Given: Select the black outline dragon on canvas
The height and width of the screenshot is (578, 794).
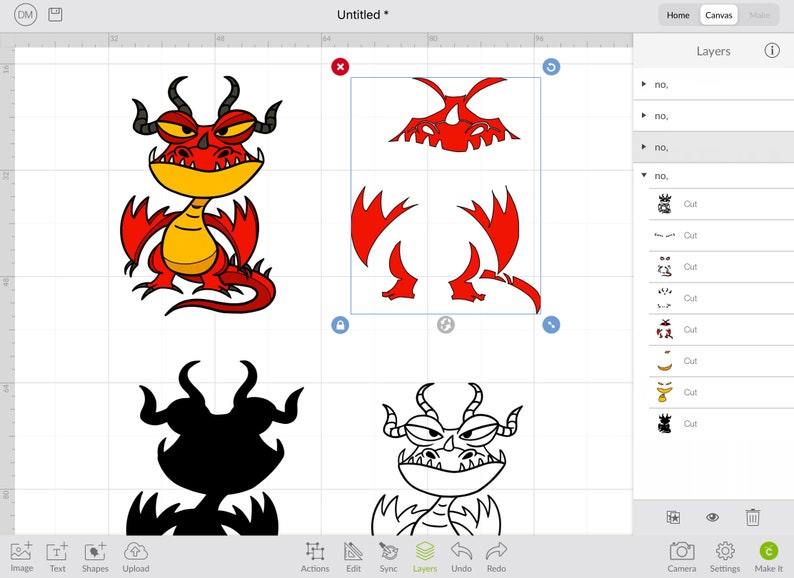Looking at the screenshot, I should click(x=447, y=459).
